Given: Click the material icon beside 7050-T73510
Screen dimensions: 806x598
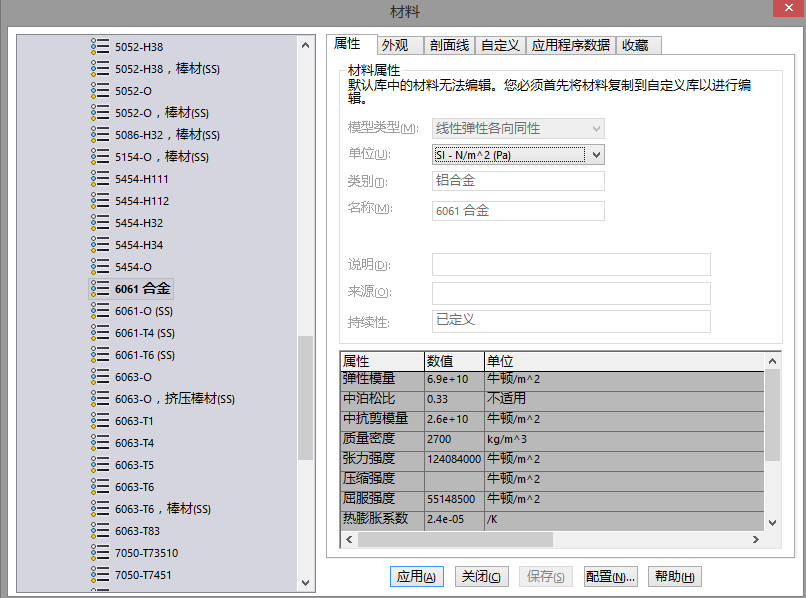Looking at the screenshot, I should click(x=100, y=553).
